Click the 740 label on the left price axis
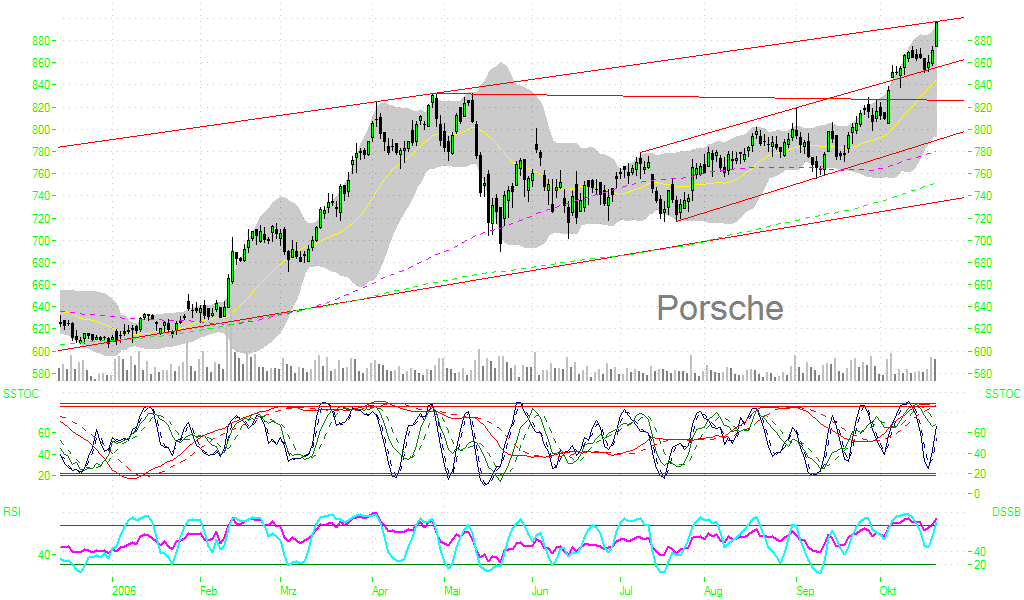Screen dimensions: 1024x600 (x=40, y=196)
